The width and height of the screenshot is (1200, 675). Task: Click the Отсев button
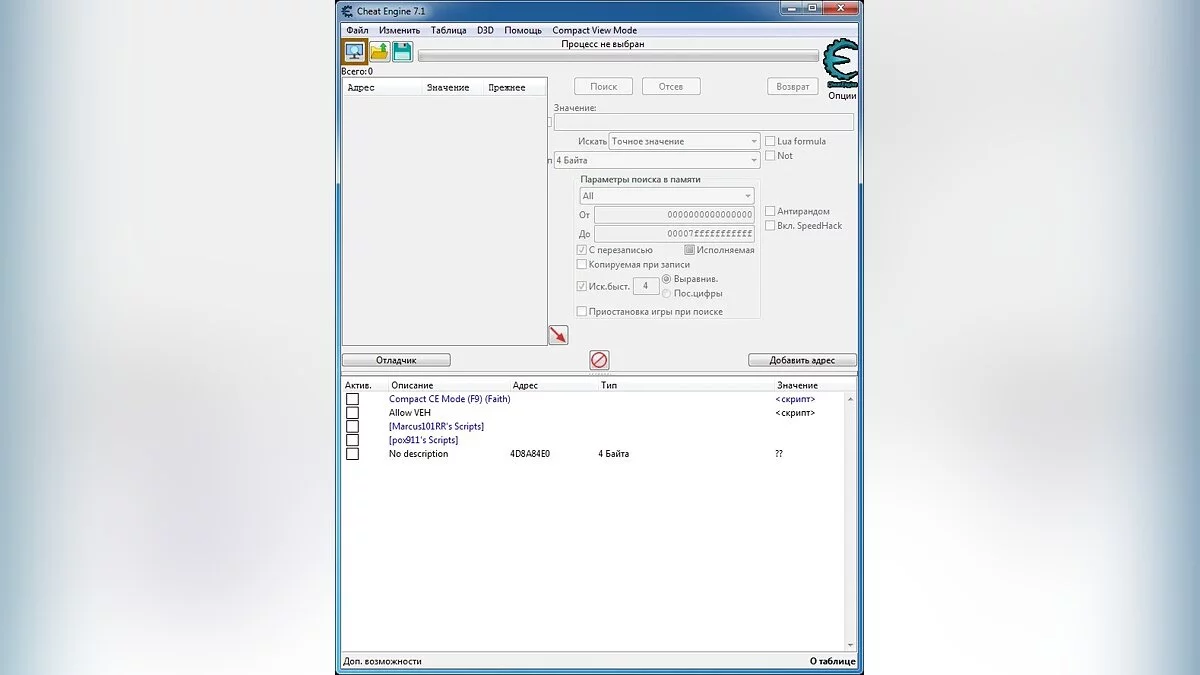click(671, 87)
